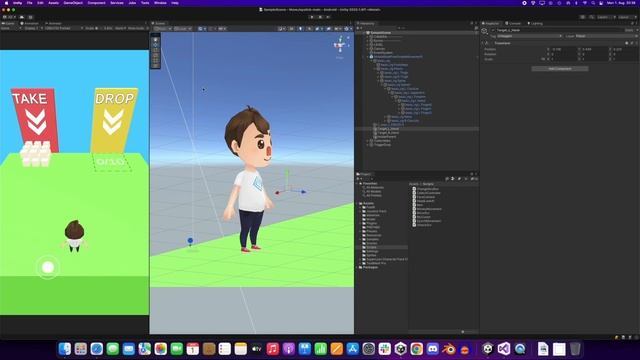Select the Rotate tool in Scene overlay
This screenshot has height=360, width=640.
click(156, 51)
